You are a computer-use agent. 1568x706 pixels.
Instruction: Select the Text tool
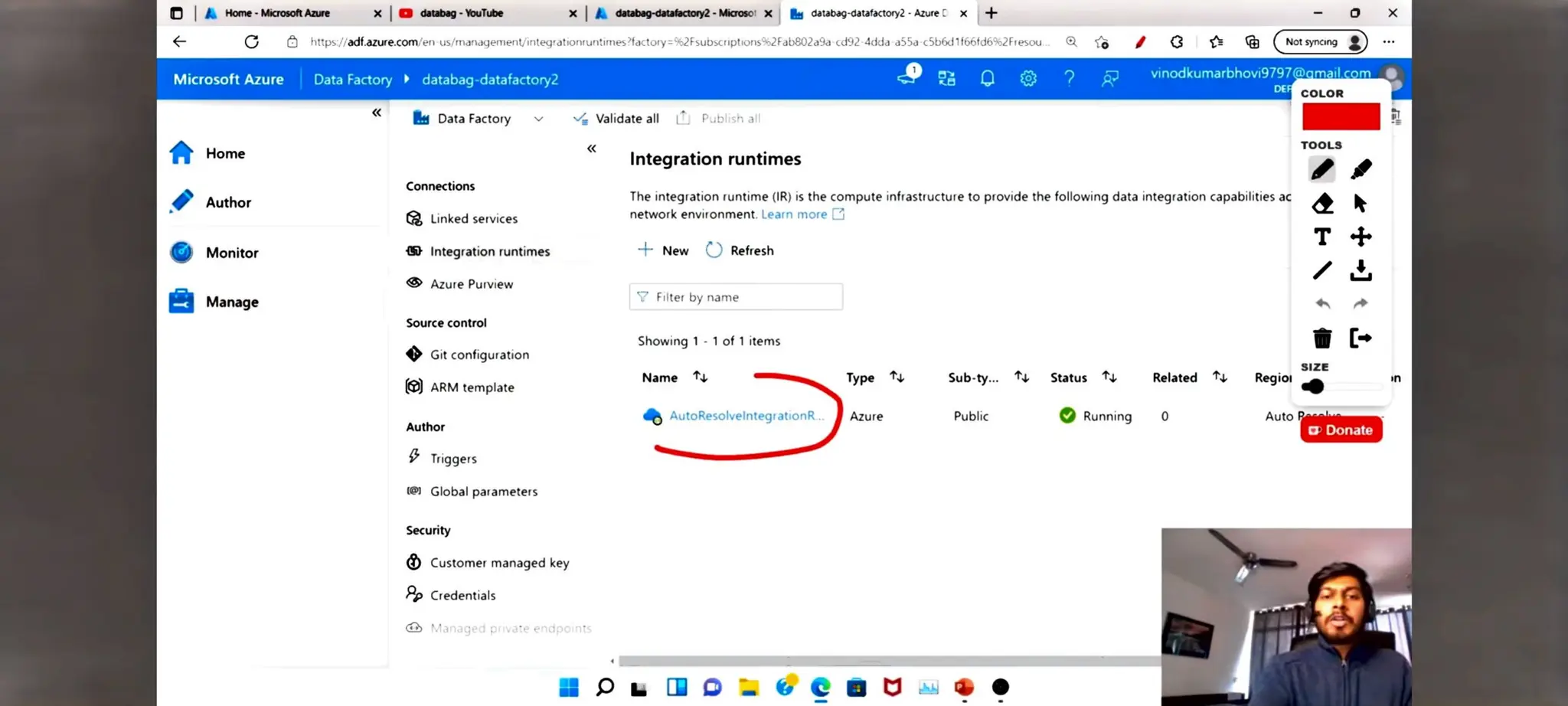1322,237
